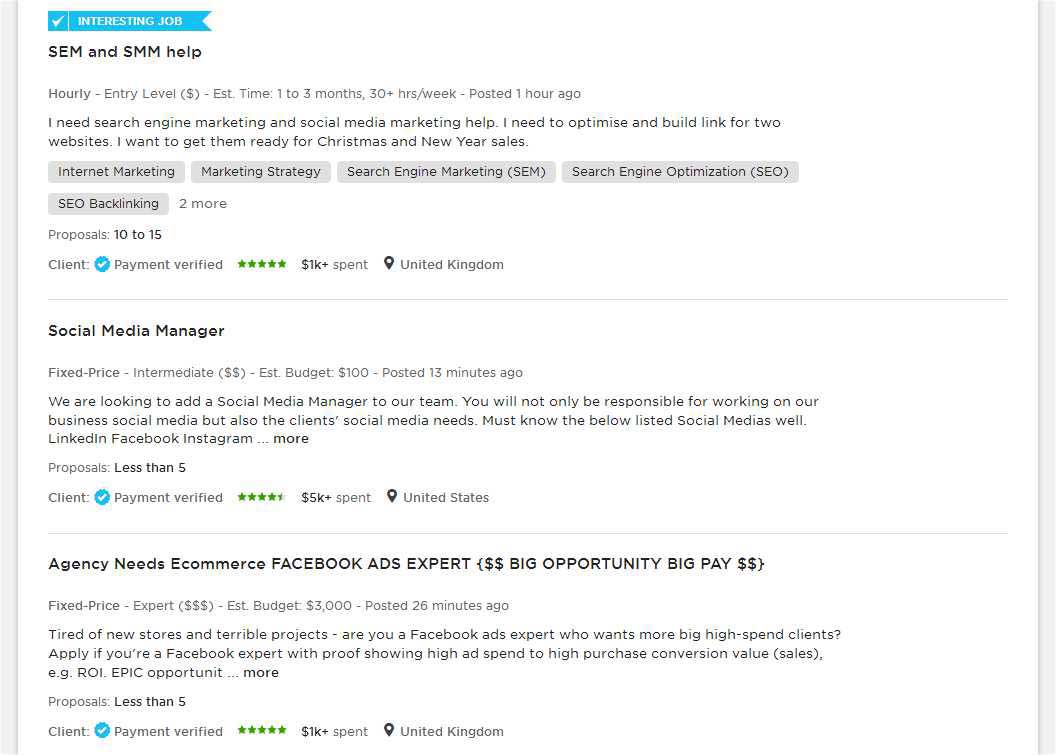Screen dimensions: 1056x755
Task: Click the Interesting Job checkmark icon
Action: click(58, 21)
